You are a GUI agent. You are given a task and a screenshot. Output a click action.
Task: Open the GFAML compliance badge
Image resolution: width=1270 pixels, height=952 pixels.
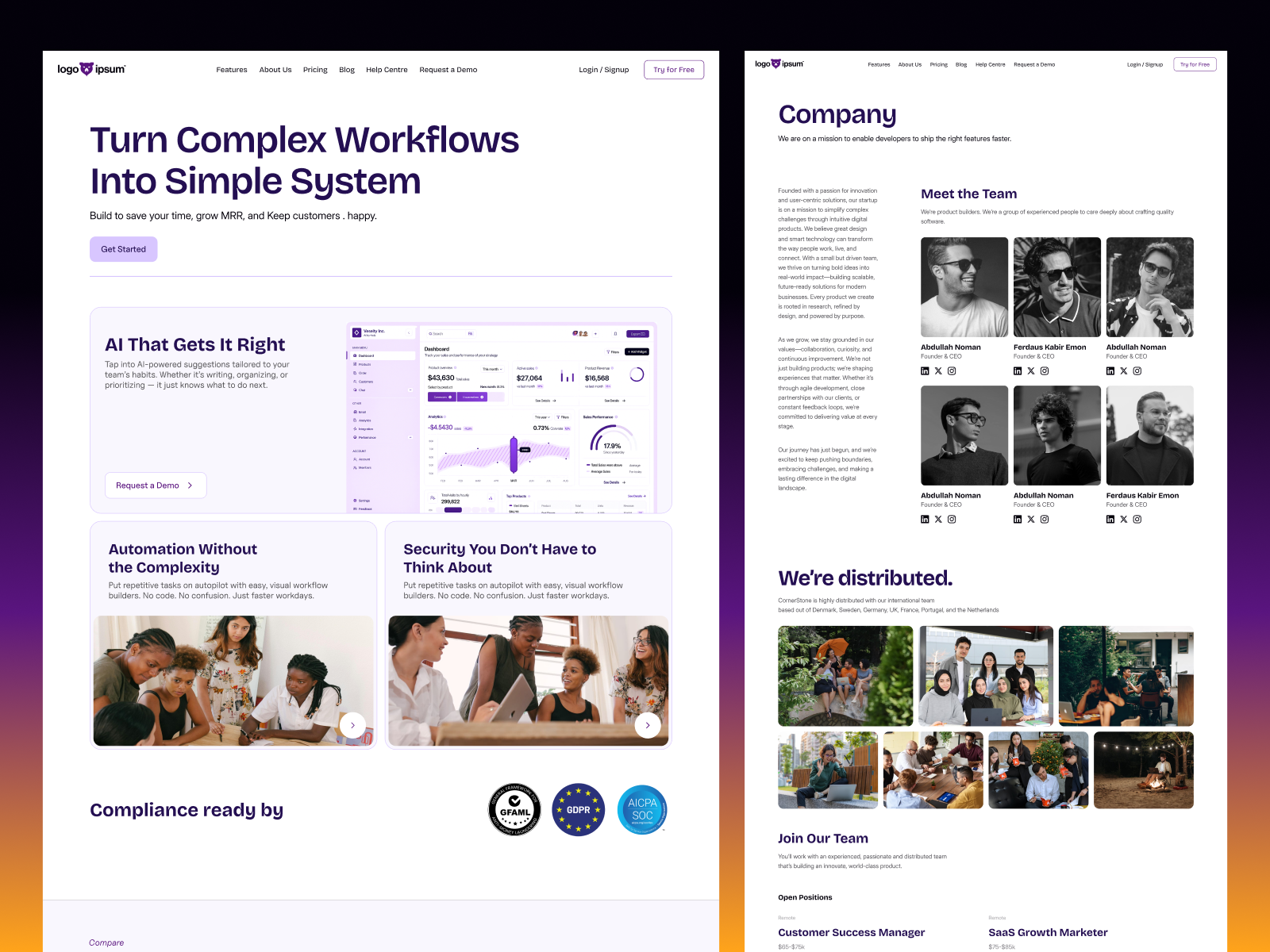514,810
